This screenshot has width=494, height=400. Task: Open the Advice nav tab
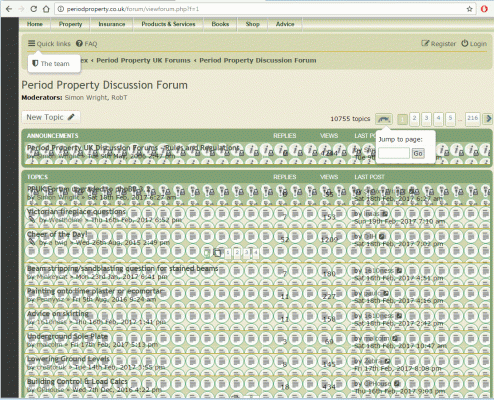pos(285,24)
